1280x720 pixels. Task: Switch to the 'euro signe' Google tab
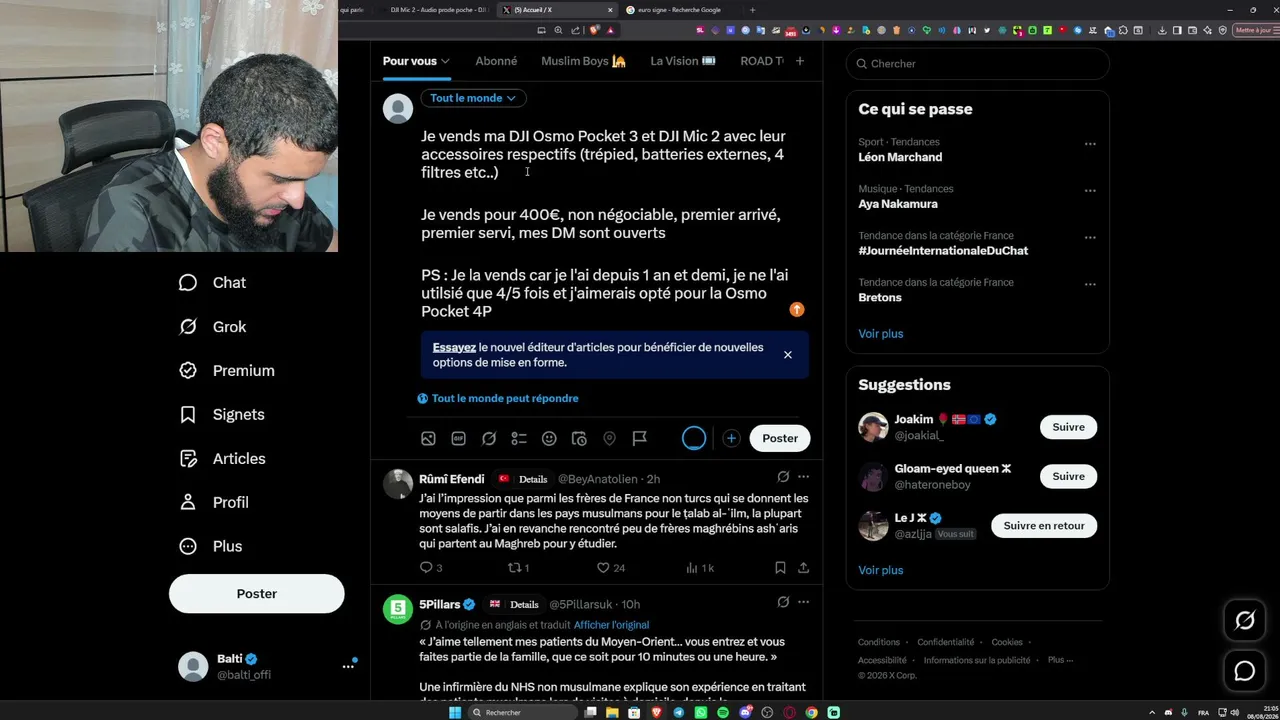[x=680, y=10]
